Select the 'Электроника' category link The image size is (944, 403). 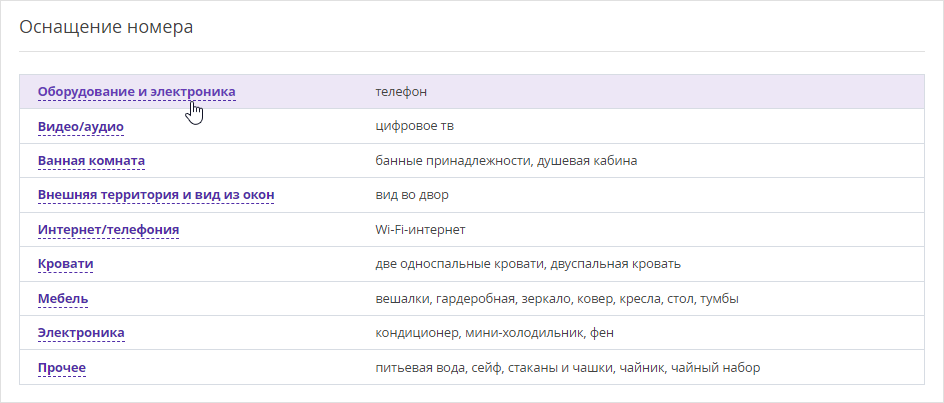point(81,333)
